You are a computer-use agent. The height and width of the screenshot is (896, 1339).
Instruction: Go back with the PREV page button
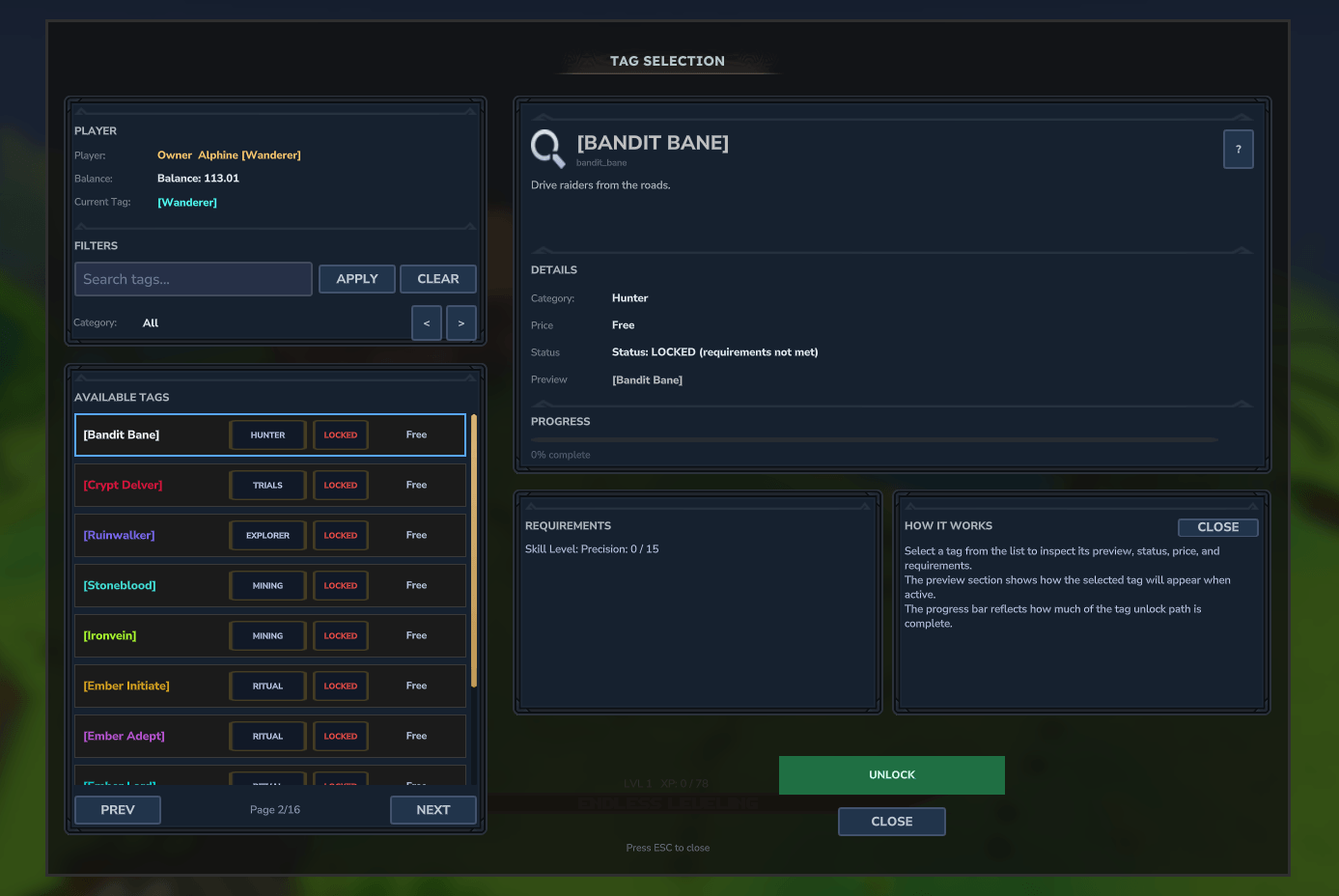(118, 810)
